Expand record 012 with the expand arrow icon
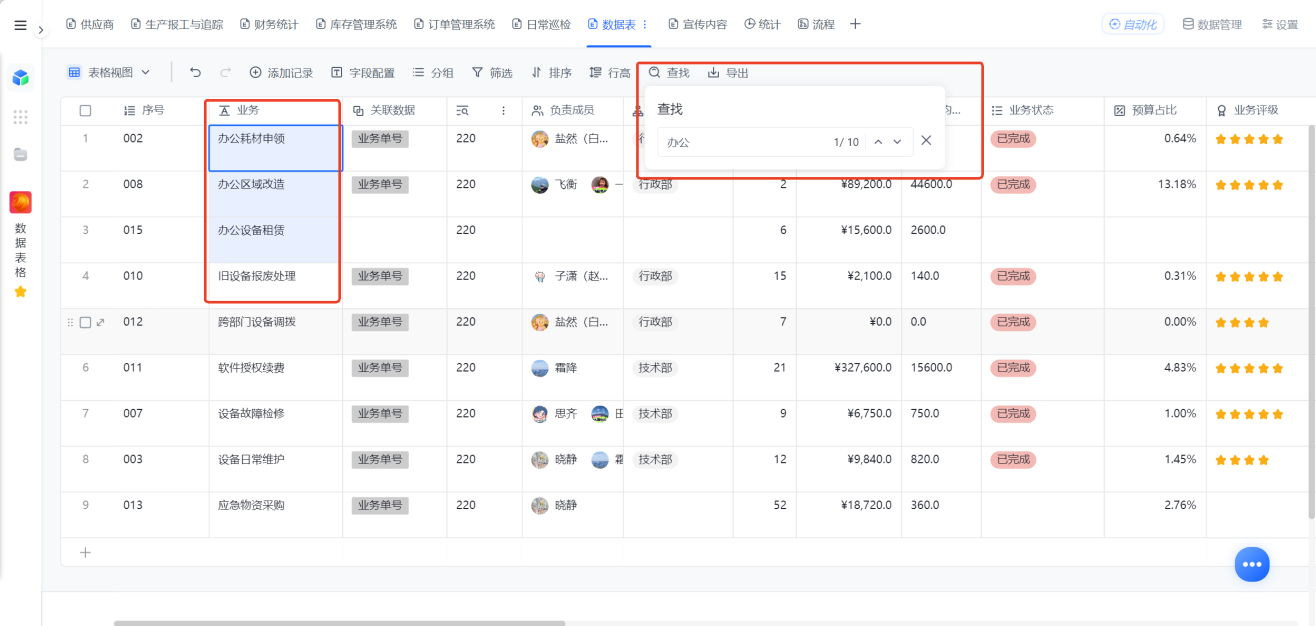The image size is (1316, 626). [x=100, y=322]
